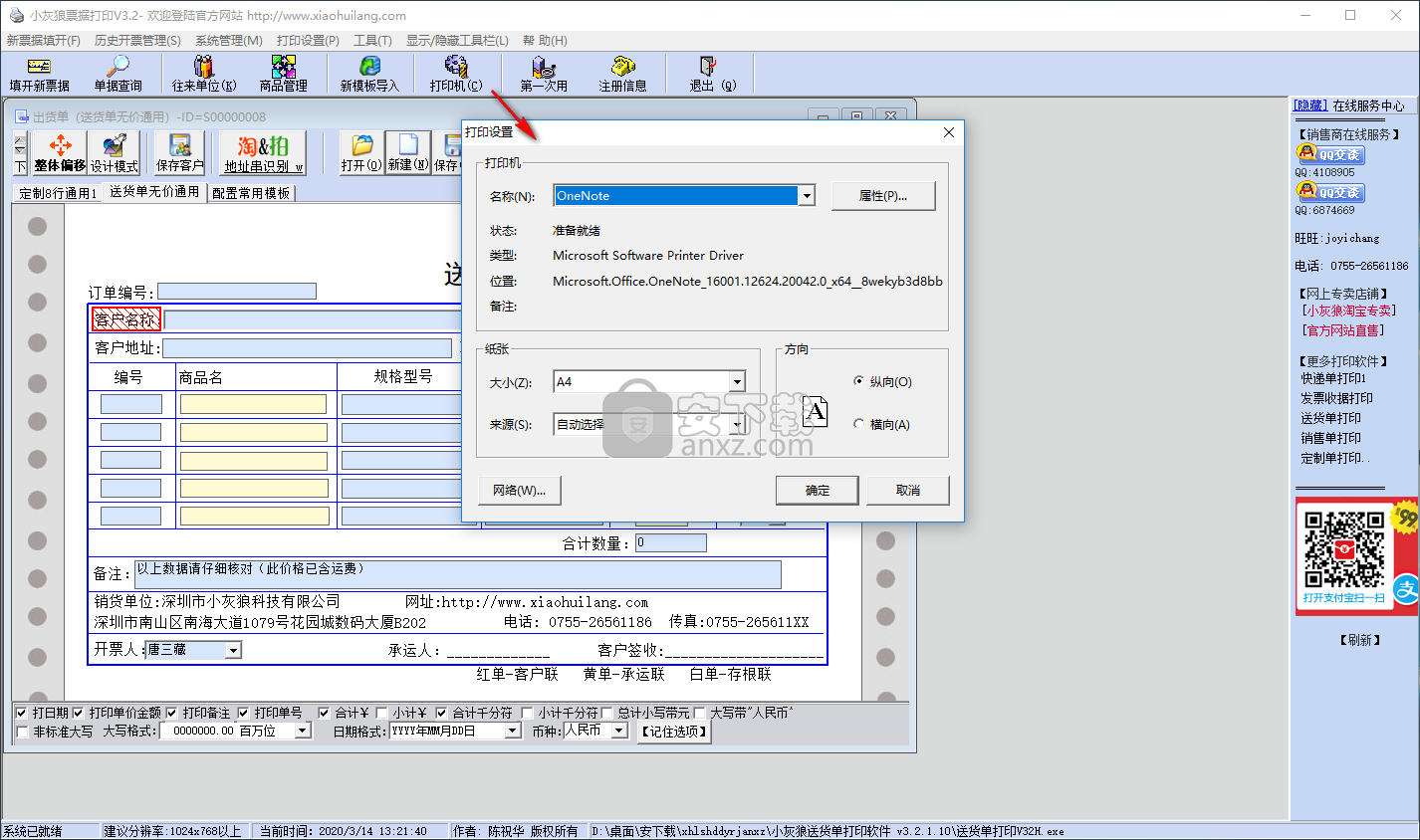Click 合计数量 value field
Image resolution: width=1420 pixels, height=840 pixels.
671,542
